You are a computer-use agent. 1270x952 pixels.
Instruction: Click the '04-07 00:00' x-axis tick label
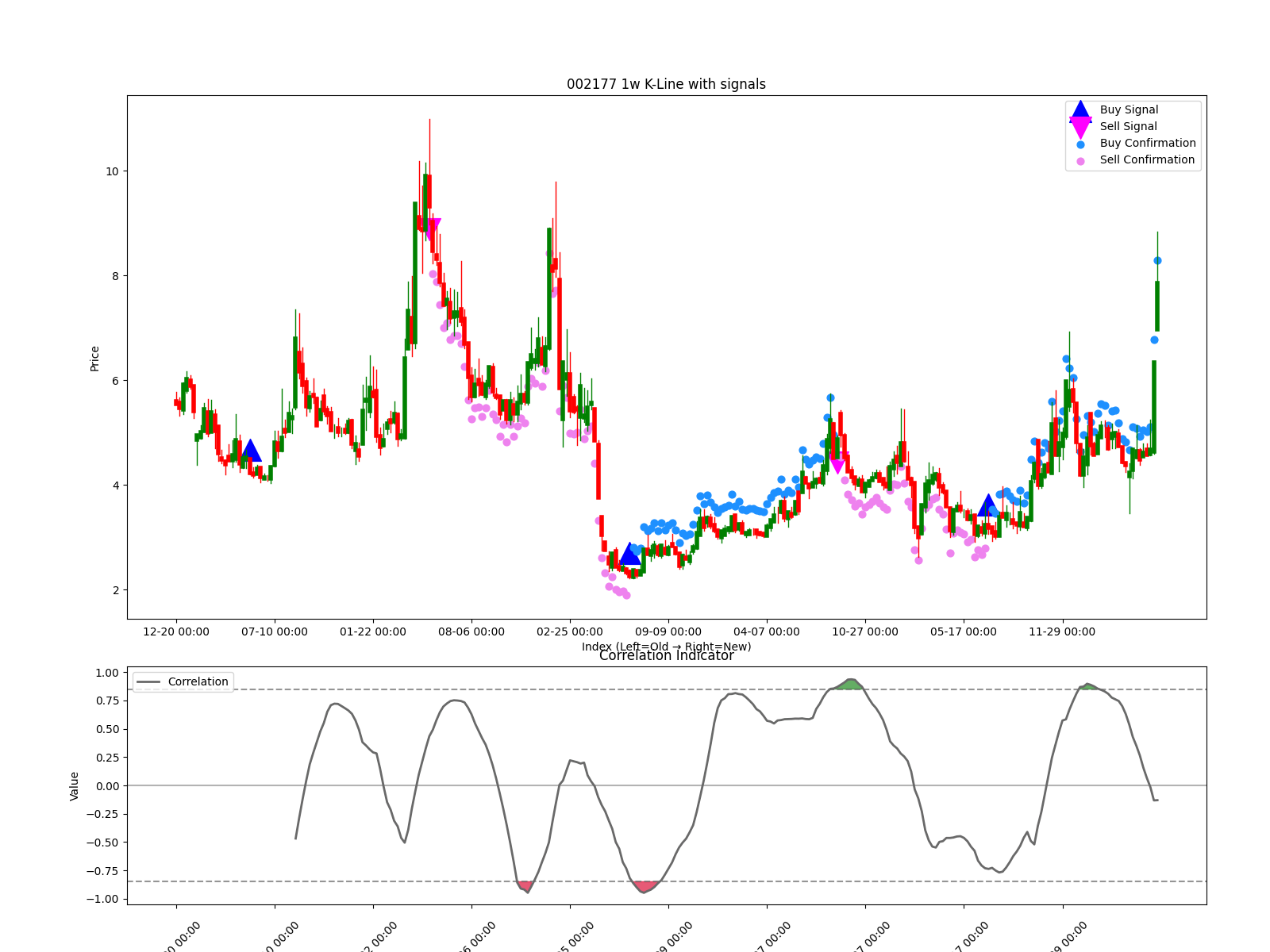tap(767, 631)
